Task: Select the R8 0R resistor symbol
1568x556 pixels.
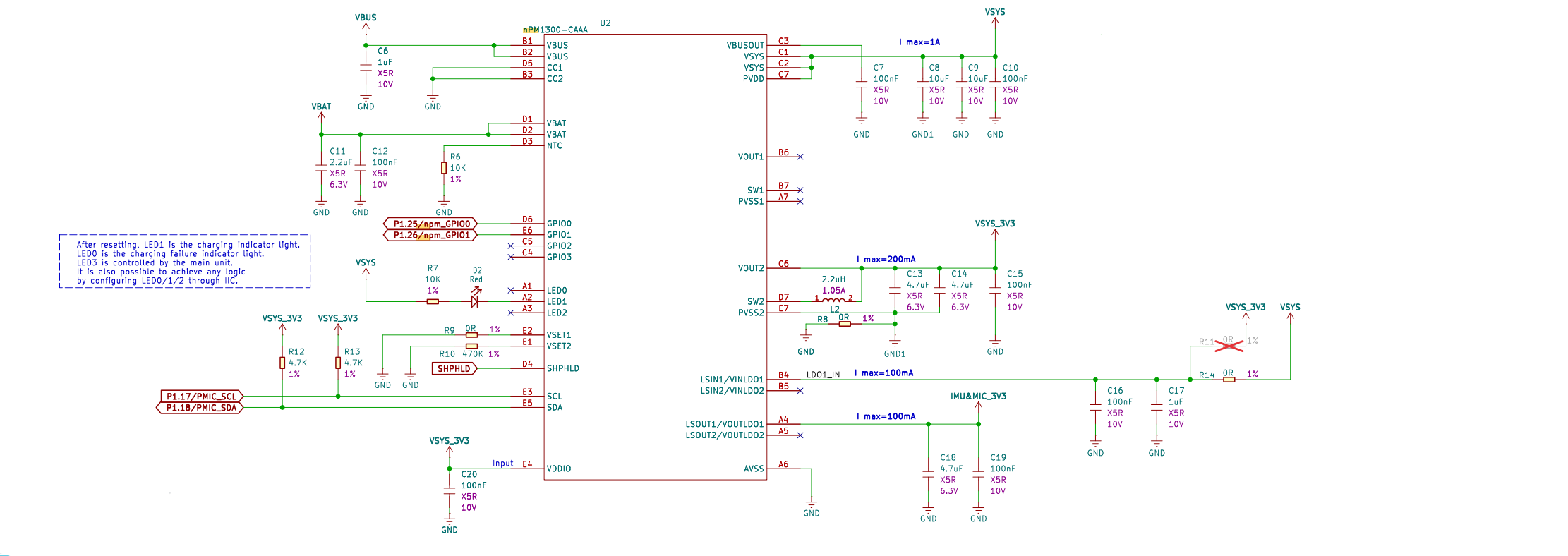Action: (x=845, y=324)
